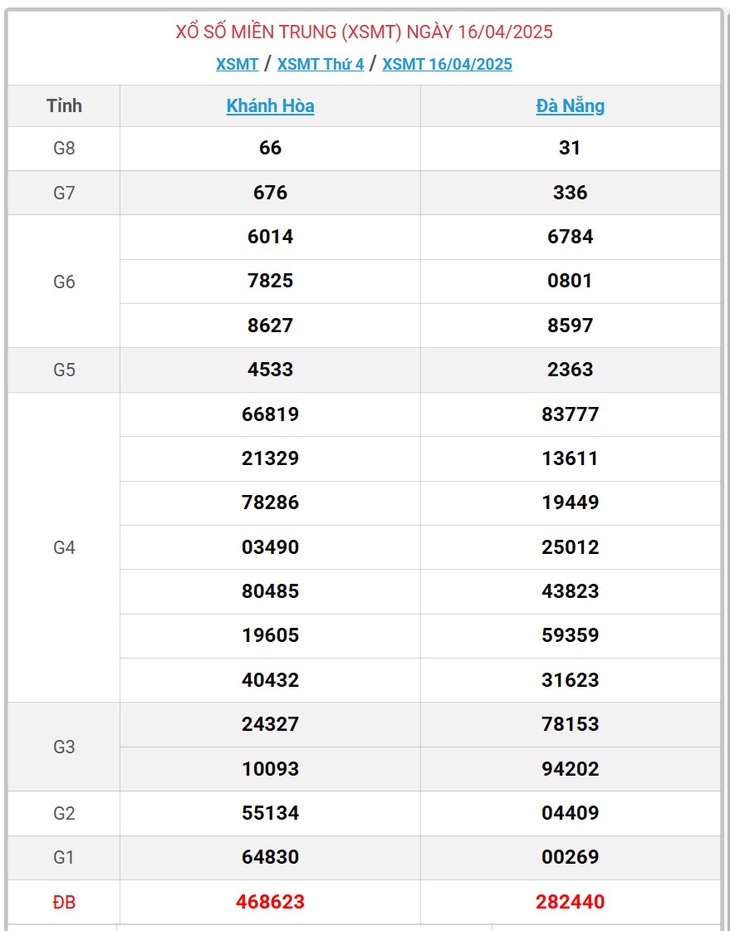Open the XSMT Thứ 4 link
730x931 pixels.
pyautogui.click(x=320, y=64)
